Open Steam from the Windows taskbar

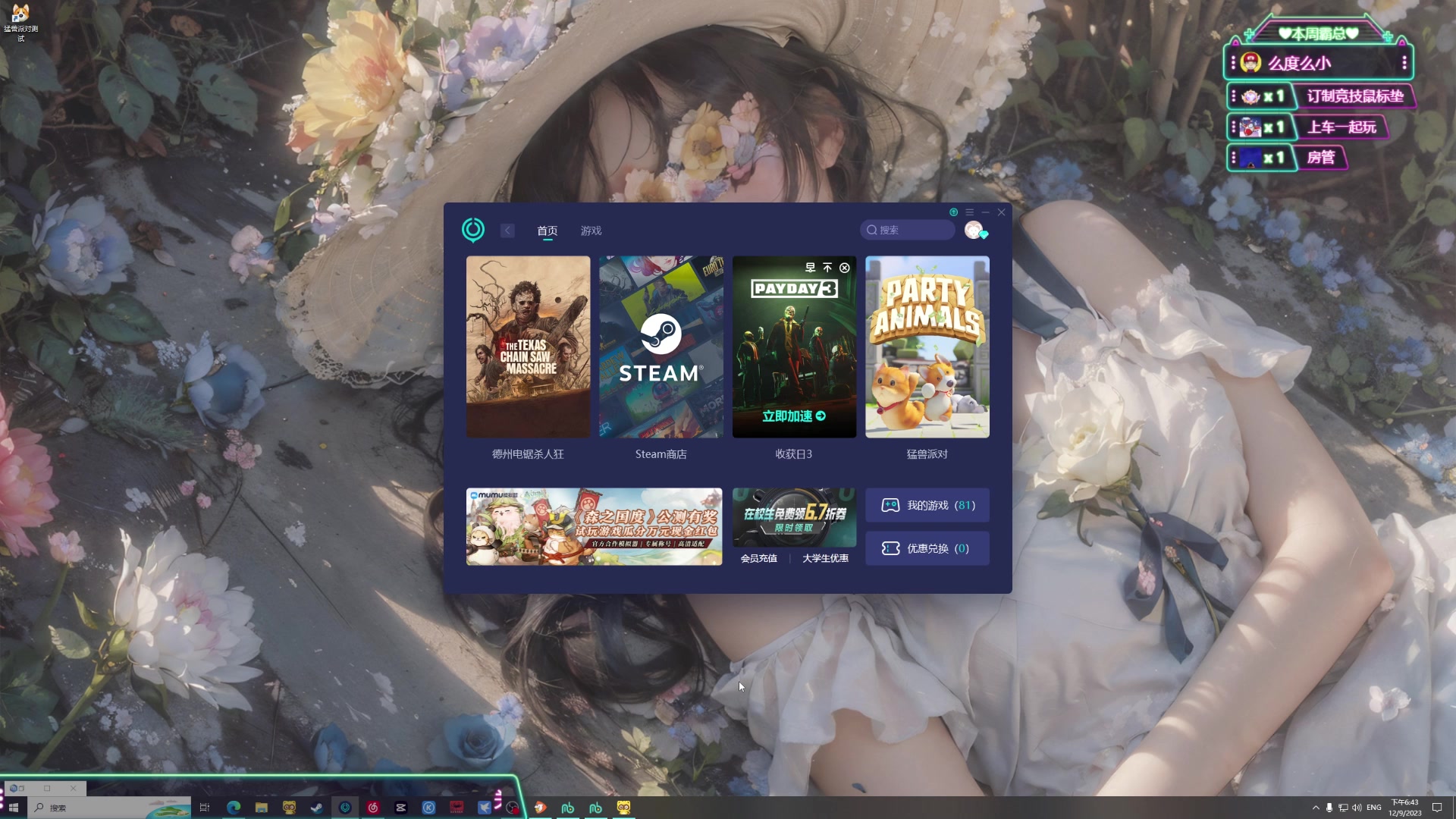pos(317,808)
